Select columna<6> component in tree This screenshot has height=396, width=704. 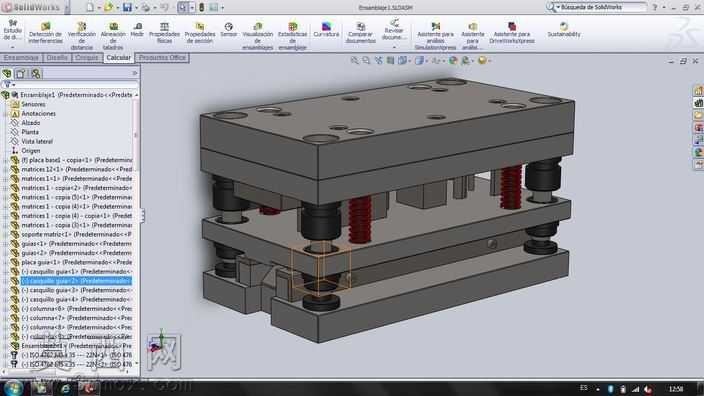[76, 309]
